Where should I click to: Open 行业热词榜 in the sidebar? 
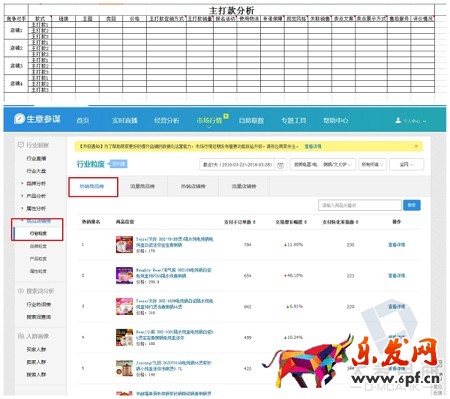39,304
